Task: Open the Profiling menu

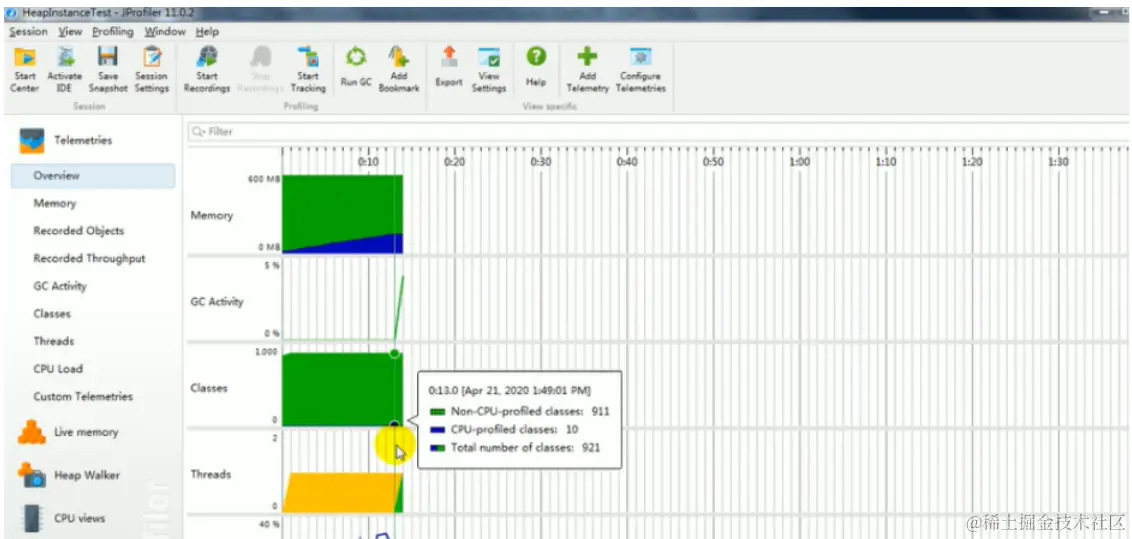Action: tap(113, 32)
